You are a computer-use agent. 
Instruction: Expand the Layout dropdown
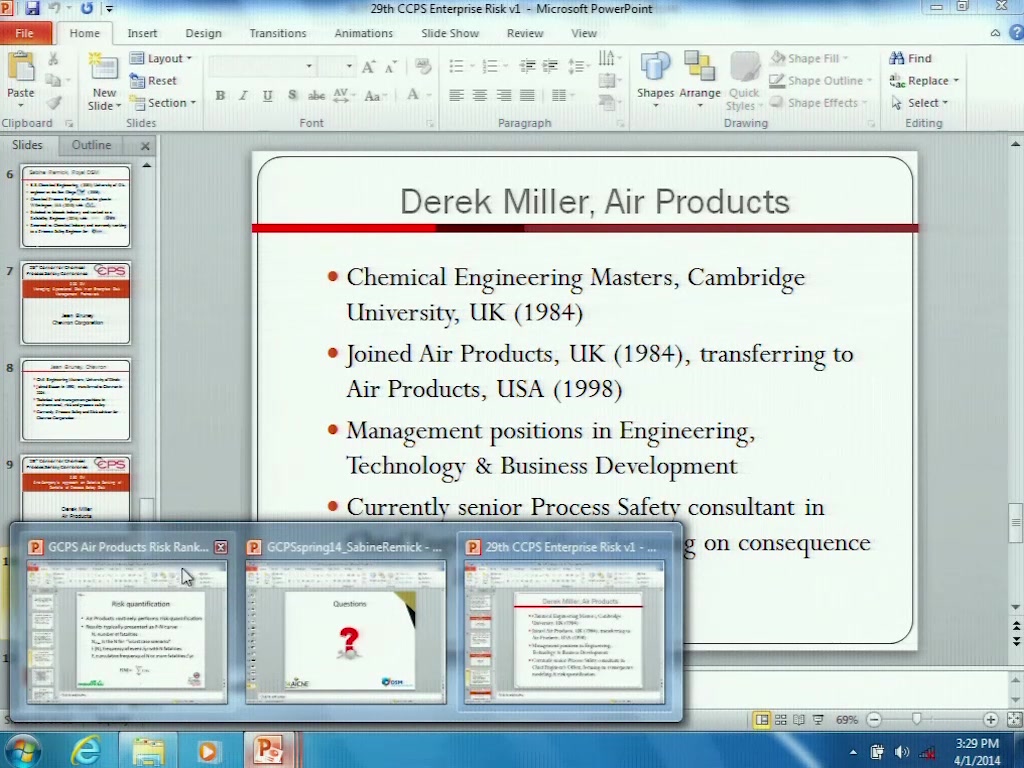[x=162, y=59]
